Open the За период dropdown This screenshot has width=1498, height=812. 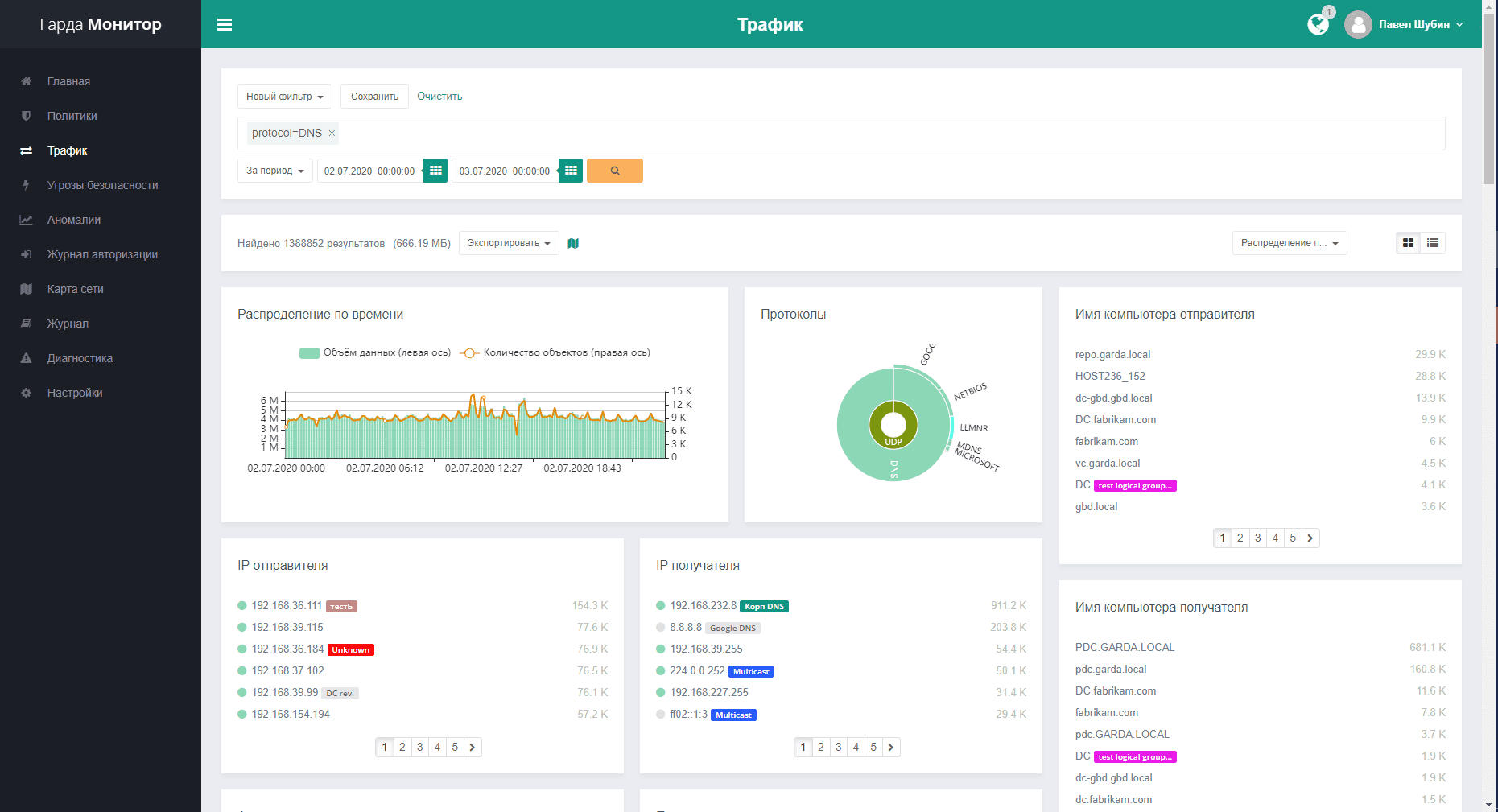(x=275, y=171)
